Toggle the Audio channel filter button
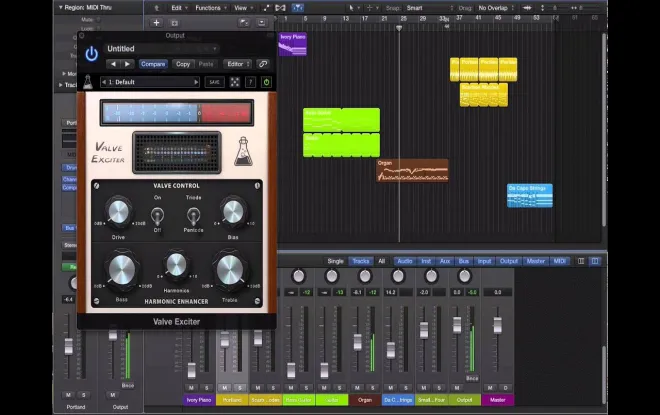This screenshot has height=415, width=660. tap(405, 261)
